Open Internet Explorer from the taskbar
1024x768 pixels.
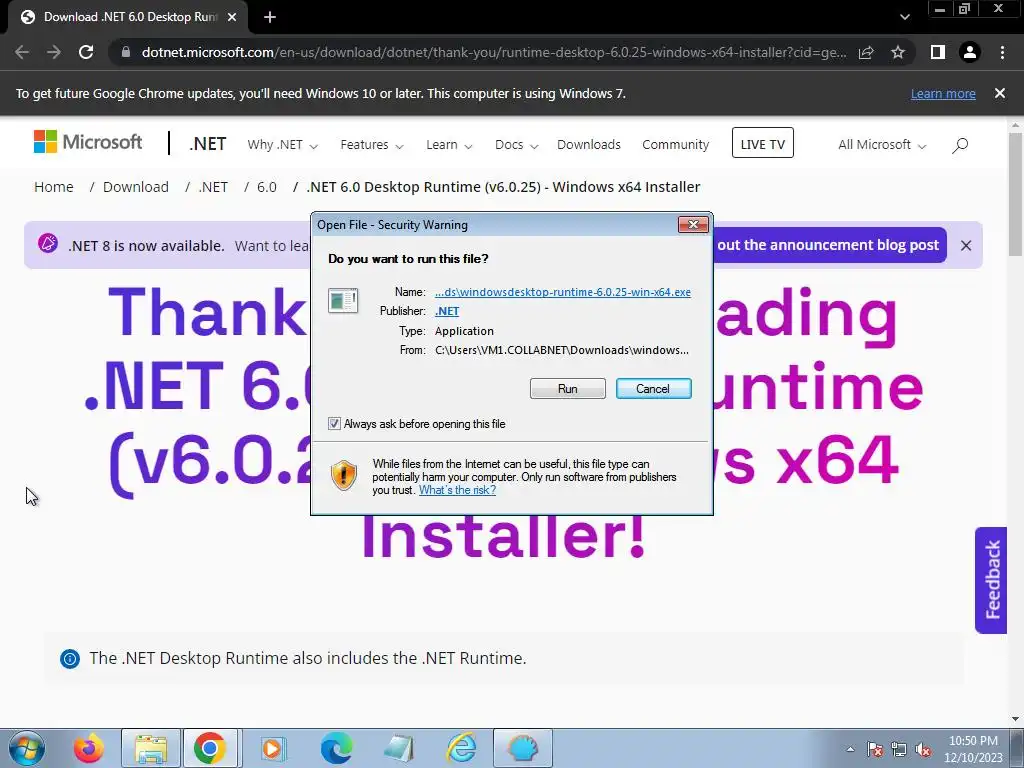click(x=462, y=748)
